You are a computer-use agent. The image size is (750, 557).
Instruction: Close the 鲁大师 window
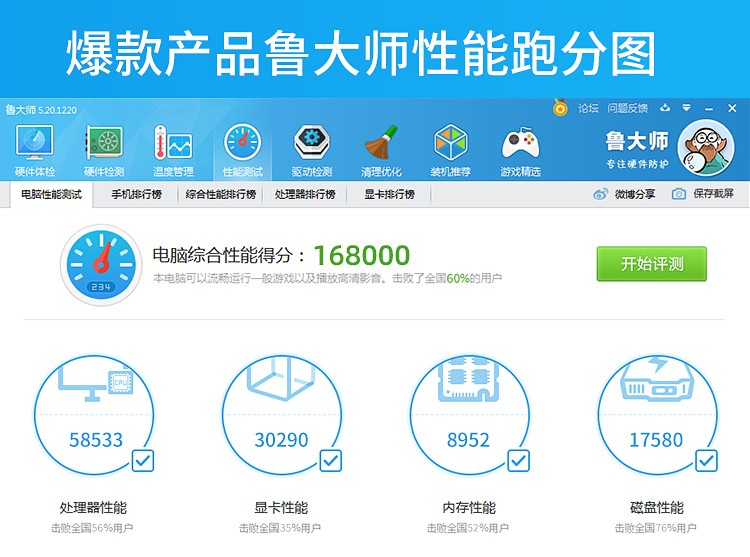click(732, 108)
